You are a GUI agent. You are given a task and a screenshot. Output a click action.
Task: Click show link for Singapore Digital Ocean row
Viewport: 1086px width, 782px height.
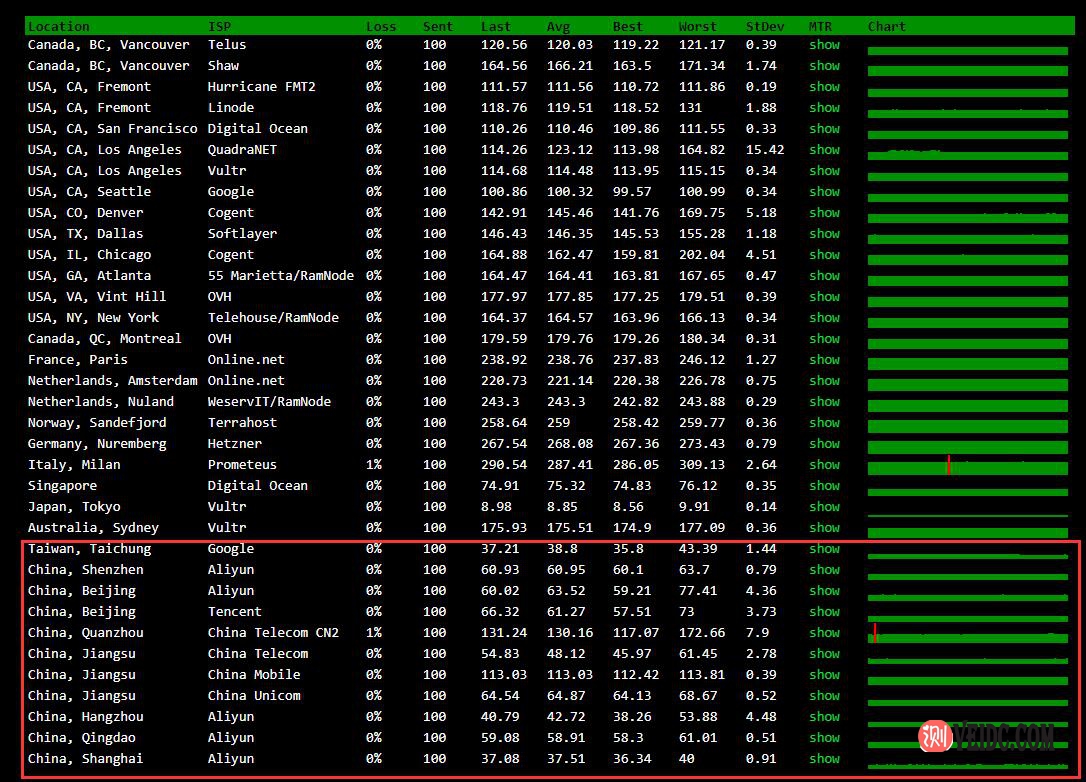tap(824, 486)
